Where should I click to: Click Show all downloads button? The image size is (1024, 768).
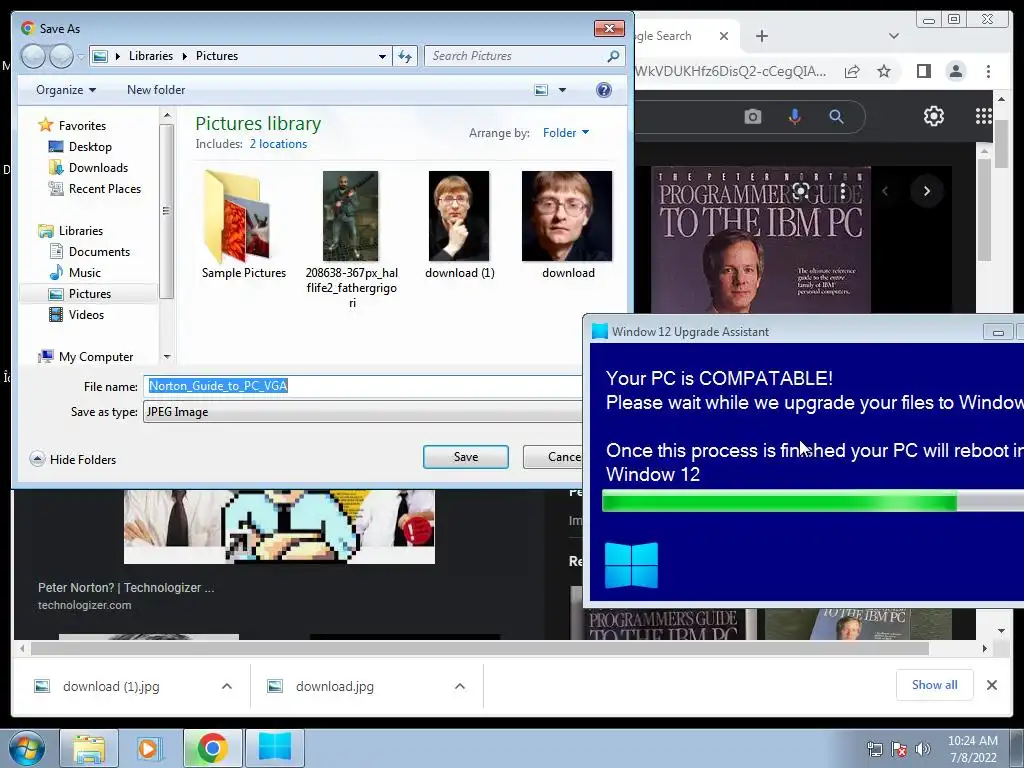coord(935,684)
